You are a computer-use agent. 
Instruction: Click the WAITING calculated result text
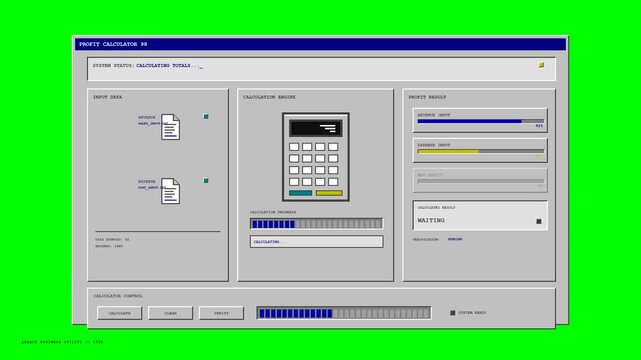pos(431,220)
